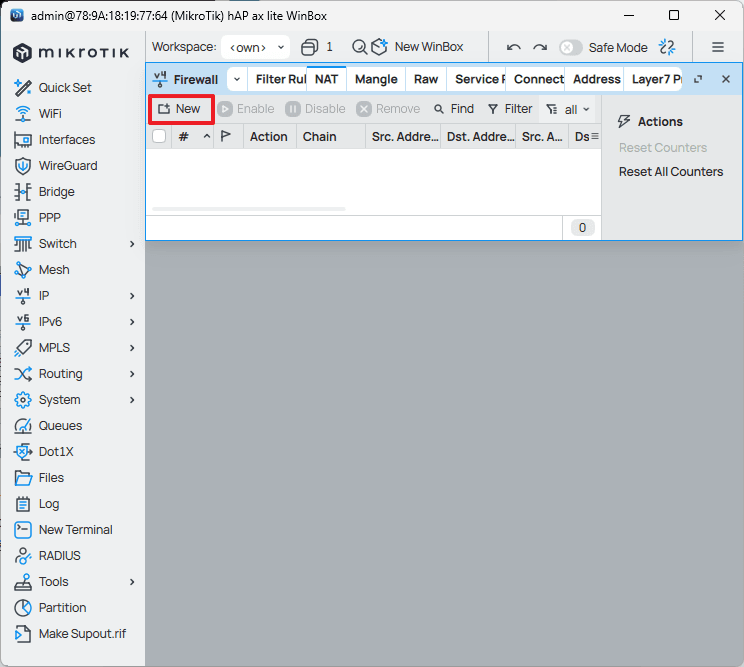The width and height of the screenshot is (744, 667).
Task: Click the search icon beside New WinBox
Action: click(x=359, y=47)
